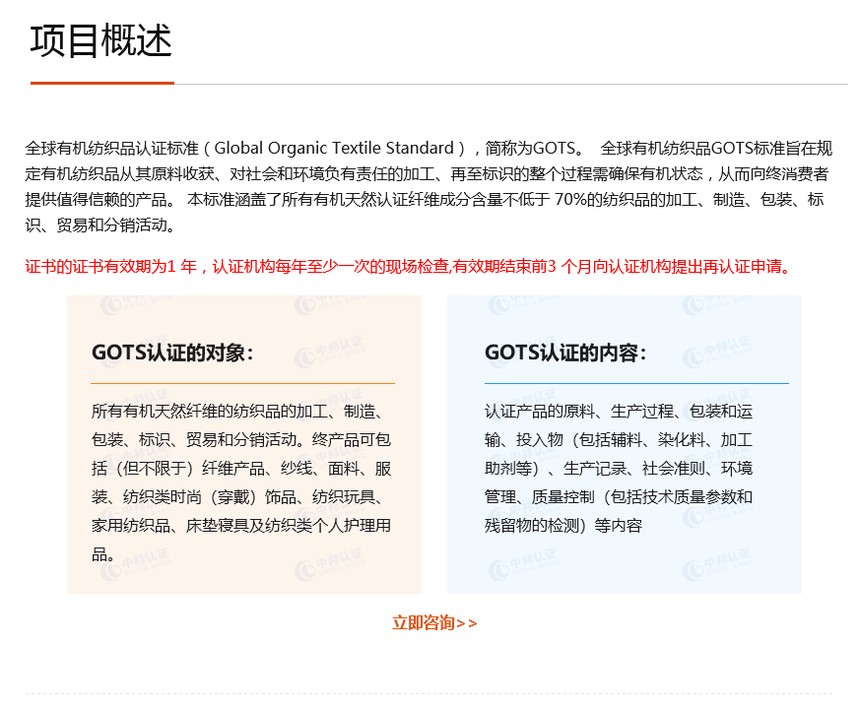This screenshot has width=860, height=708.
Task: Select the red certificate validity notice text
Action: pyautogui.click(x=409, y=267)
